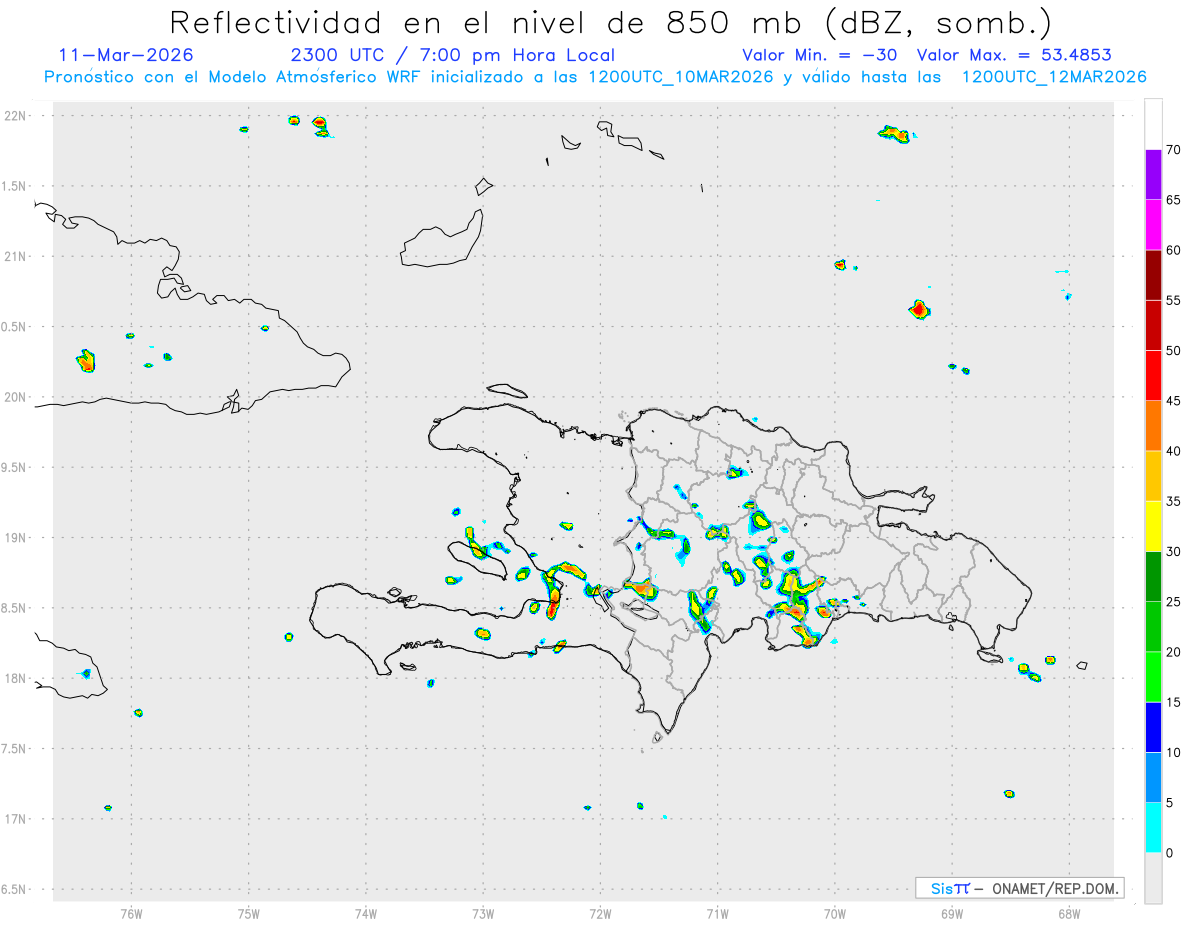Click the date '11-Mar-2026'

pos(126,55)
